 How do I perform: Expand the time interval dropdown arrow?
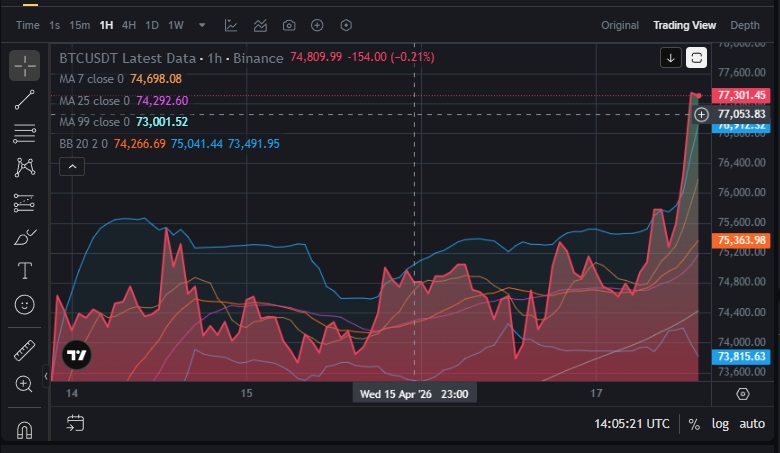click(203, 25)
